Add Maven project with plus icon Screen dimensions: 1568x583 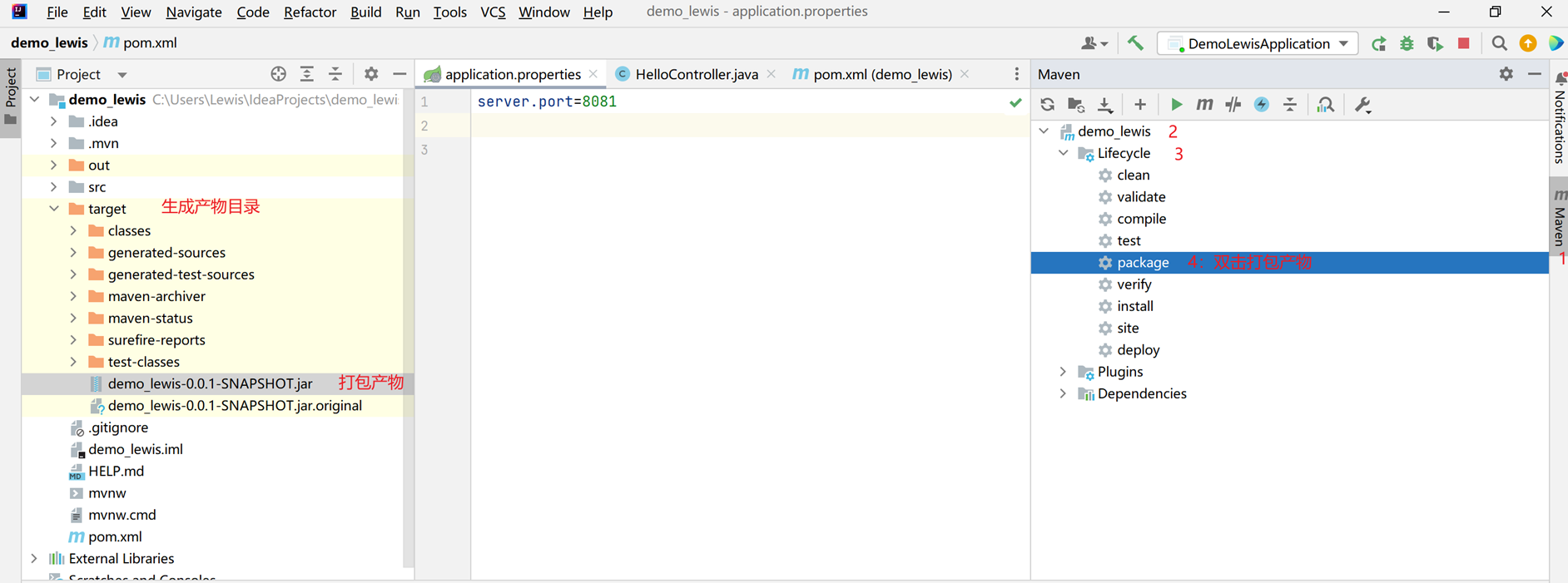click(1140, 105)
